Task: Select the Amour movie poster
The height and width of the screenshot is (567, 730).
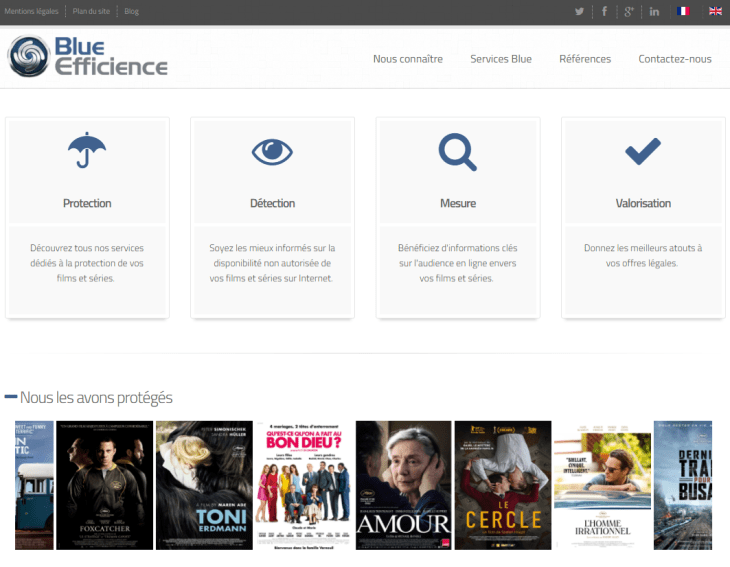Action: [x=403, y=485]
